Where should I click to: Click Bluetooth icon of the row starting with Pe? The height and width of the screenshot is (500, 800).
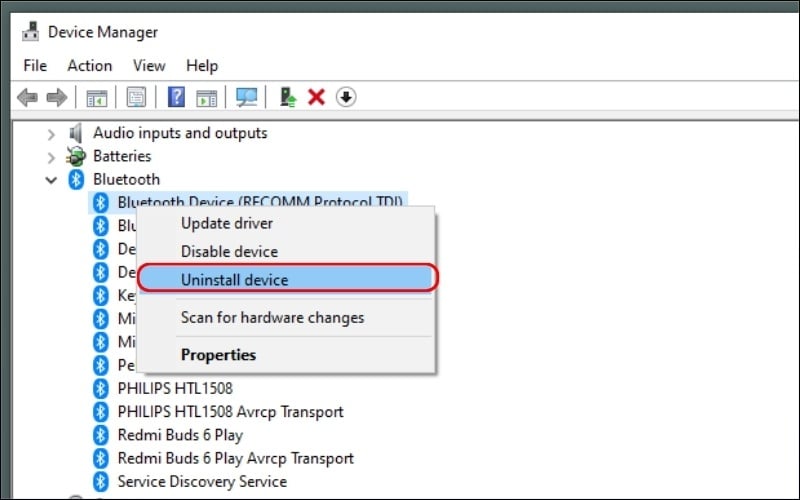click(x=101, y=365)
